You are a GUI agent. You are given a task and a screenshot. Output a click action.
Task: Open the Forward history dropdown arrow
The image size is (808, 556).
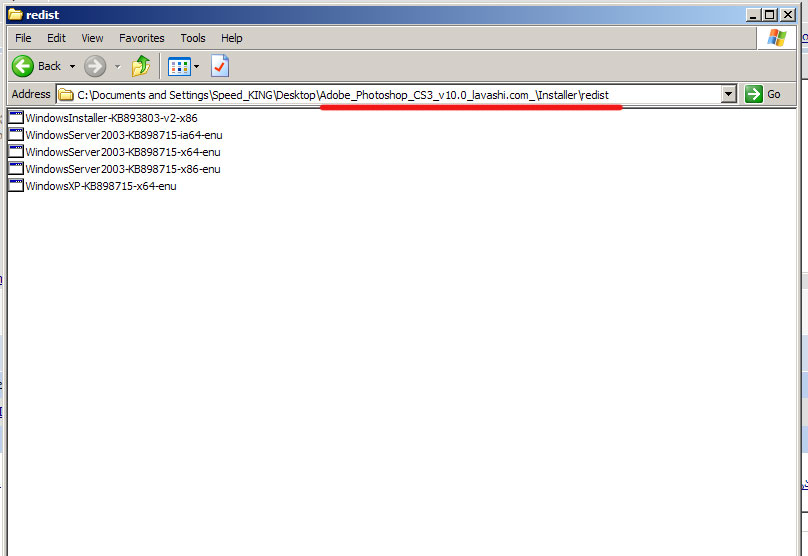point(117,66)
